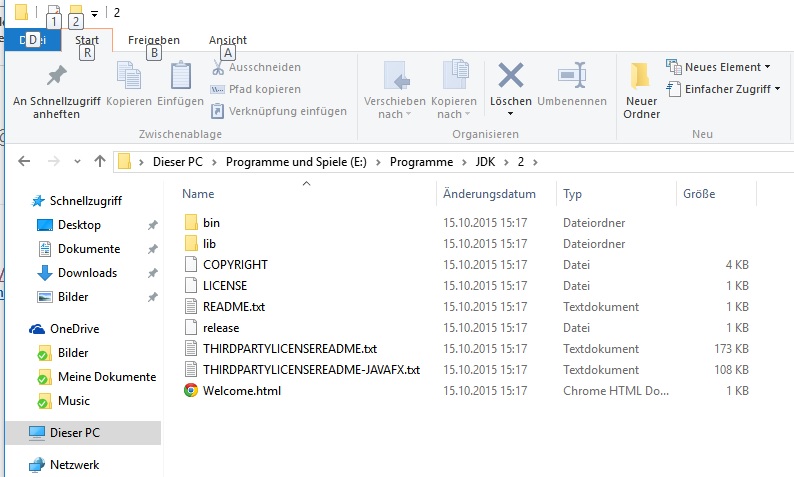
Task: Click the JDK breadcrumb
Action: coord(485,162)
